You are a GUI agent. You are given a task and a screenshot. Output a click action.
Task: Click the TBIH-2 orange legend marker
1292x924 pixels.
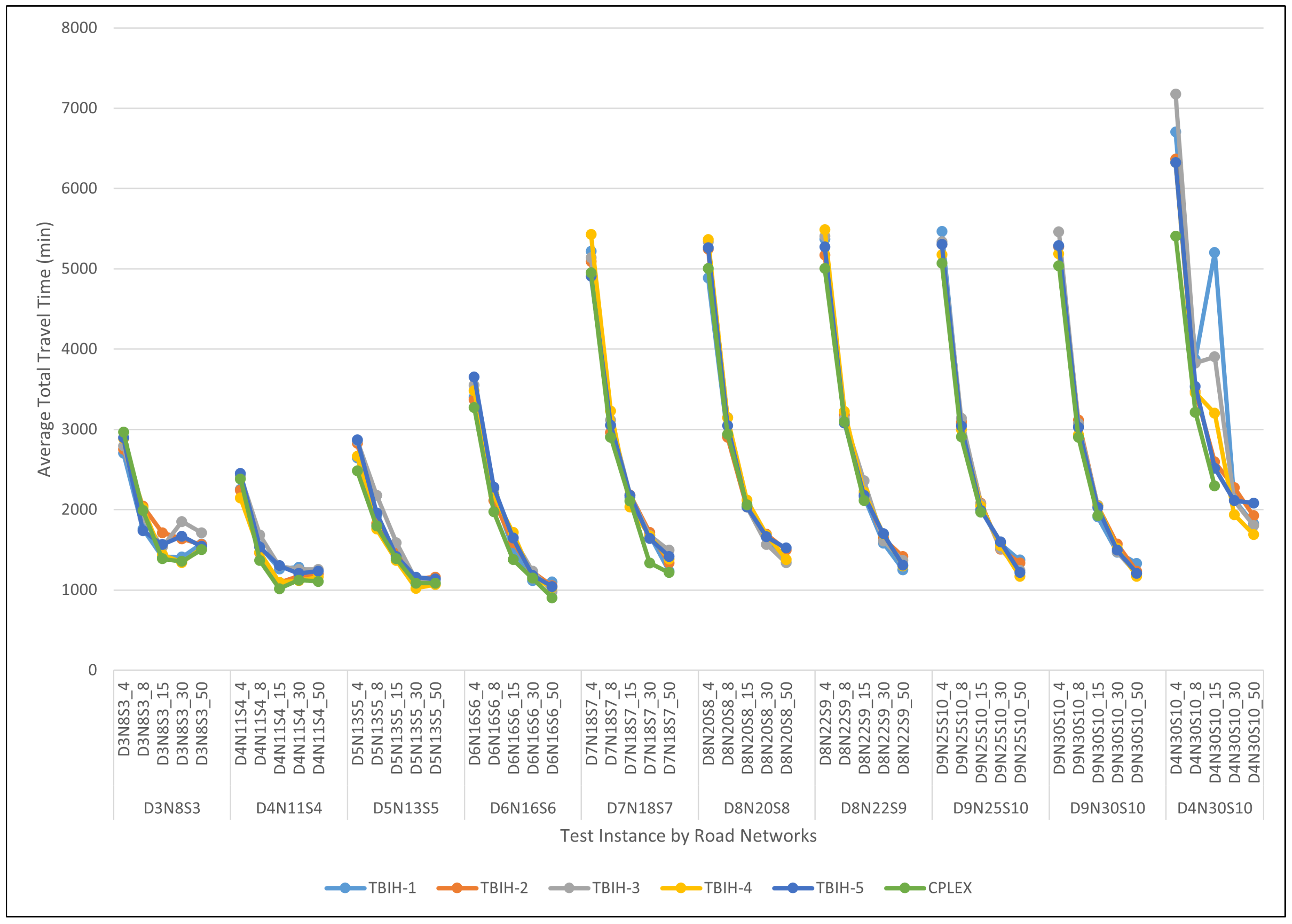[457, 888]
